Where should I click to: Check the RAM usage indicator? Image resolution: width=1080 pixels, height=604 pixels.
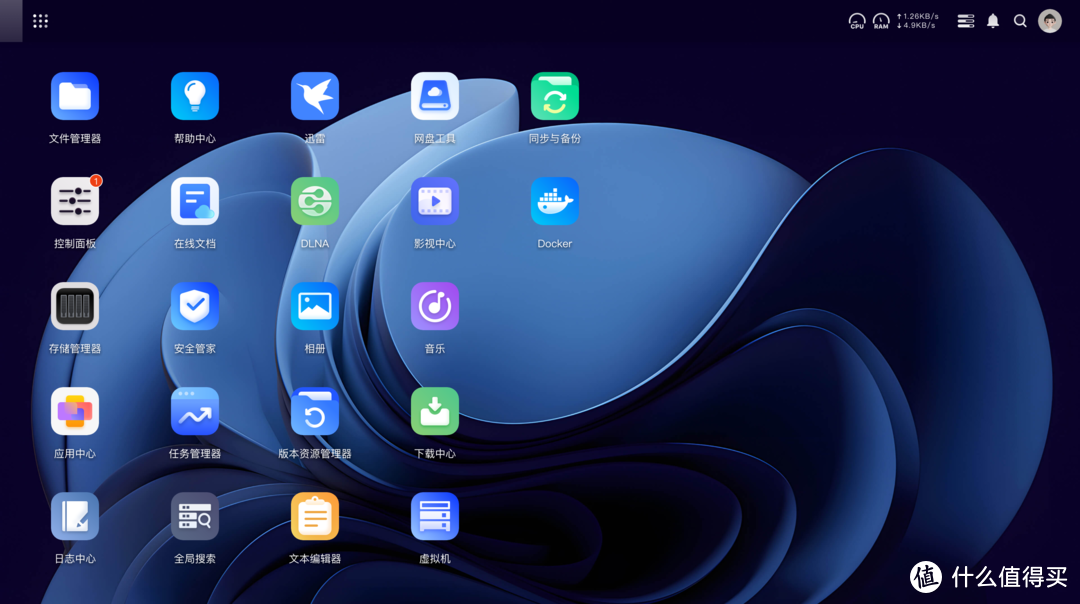(881, 21)
